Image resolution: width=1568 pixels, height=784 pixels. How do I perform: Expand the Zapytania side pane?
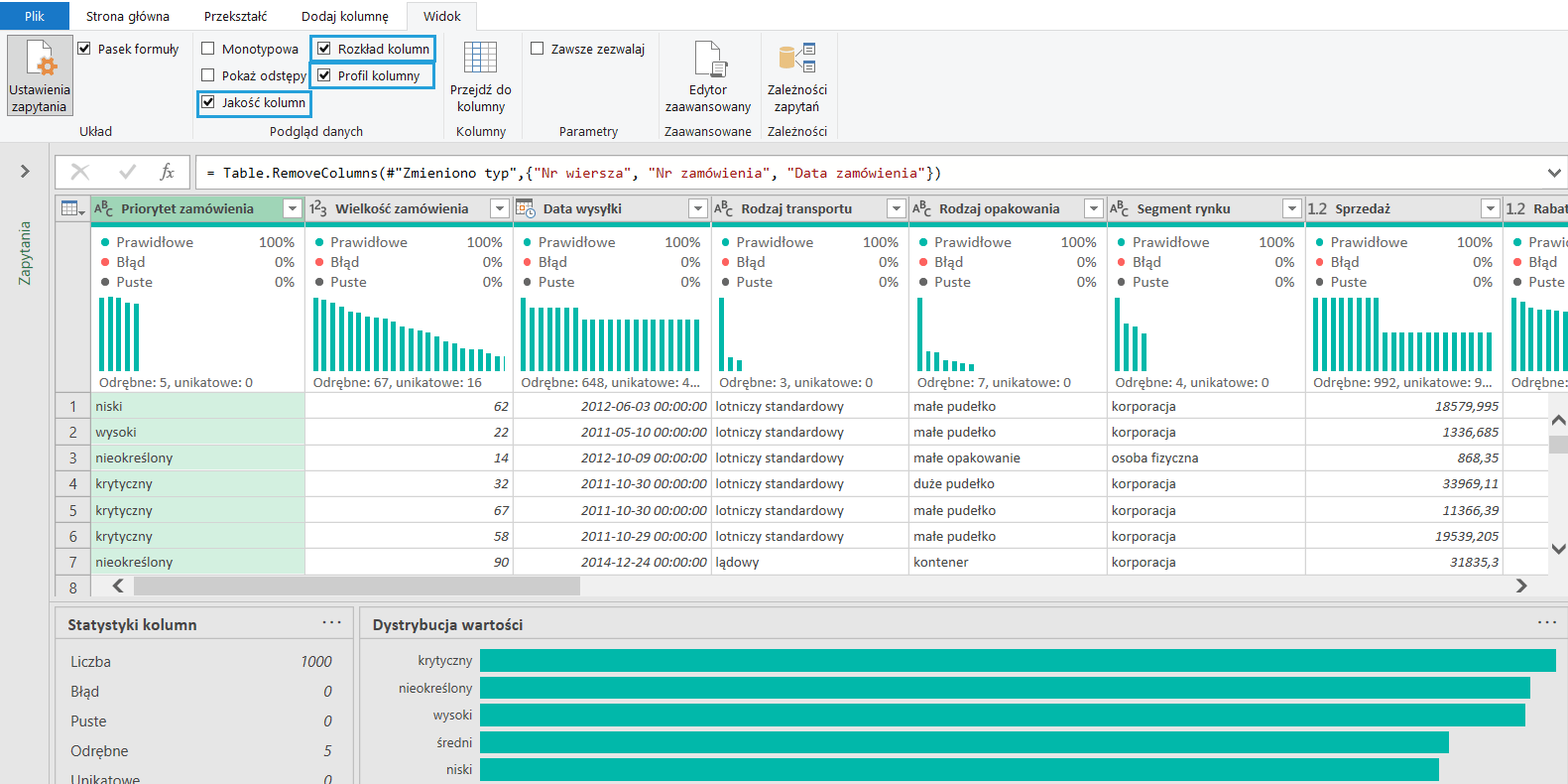(25, 172)
